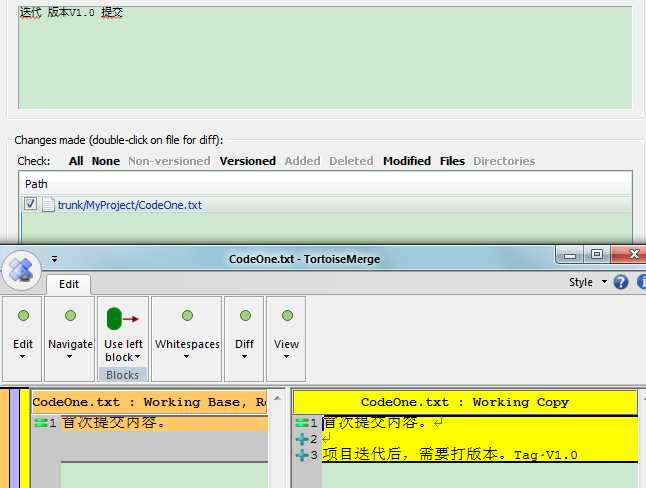646x488 pixels.
Task: Toggle the checkbox for trunk/MyProject/CodeOne.txt
Action: tap(30, 204)
